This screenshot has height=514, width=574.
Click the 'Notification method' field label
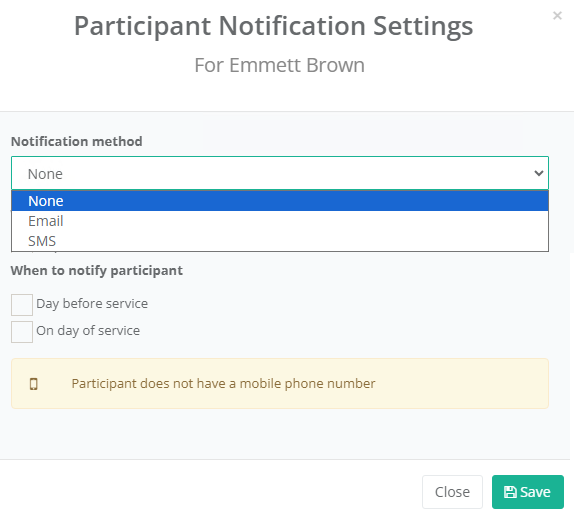point(77,141)
